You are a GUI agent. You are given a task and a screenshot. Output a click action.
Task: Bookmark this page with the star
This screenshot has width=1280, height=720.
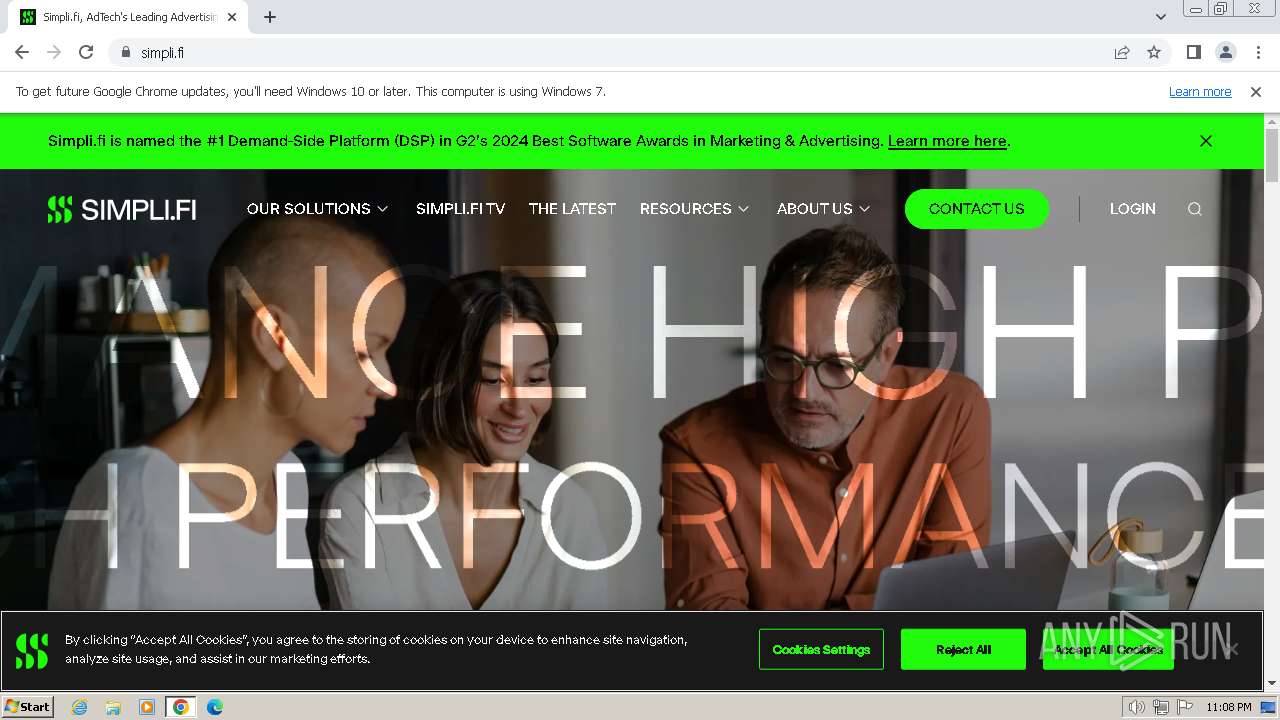click(1154, 53)
